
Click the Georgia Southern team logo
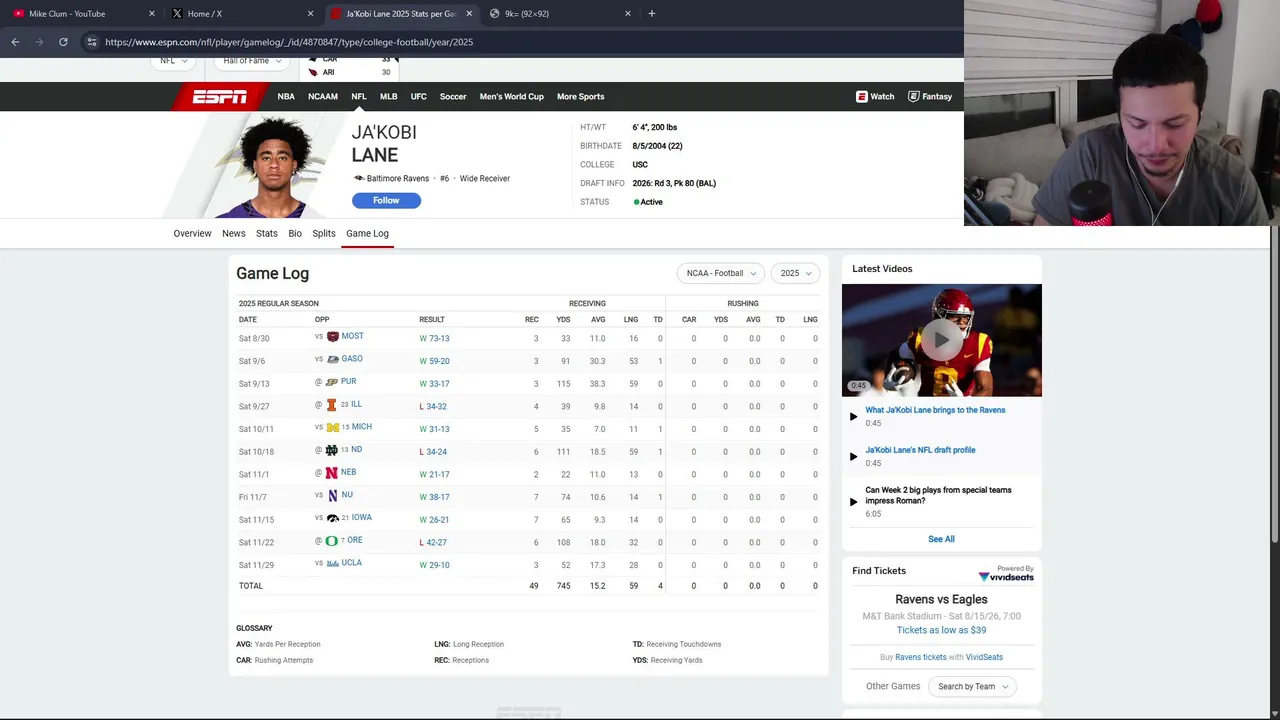(333, 360)
